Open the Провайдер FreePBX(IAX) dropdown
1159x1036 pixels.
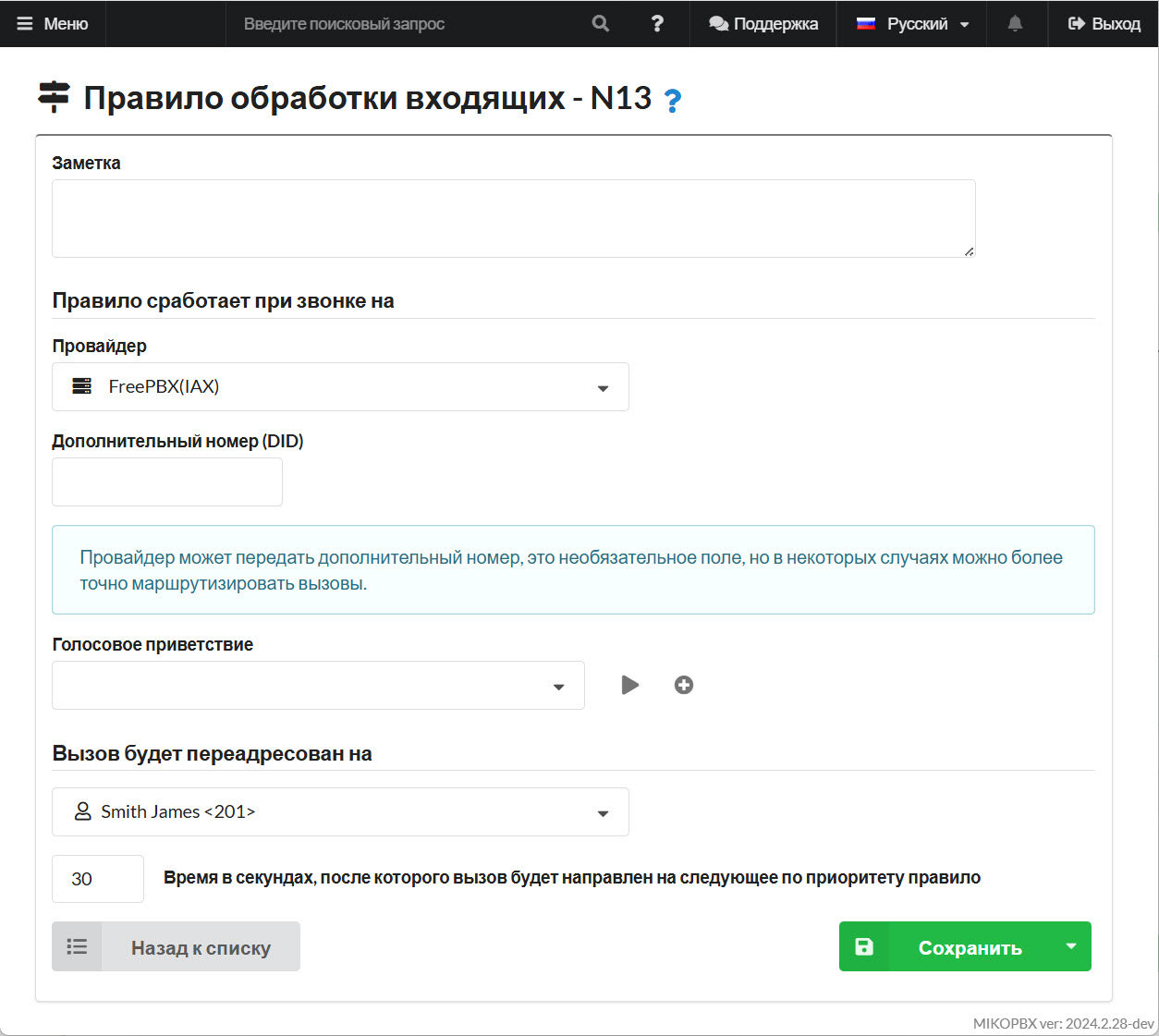click(340, 387)
